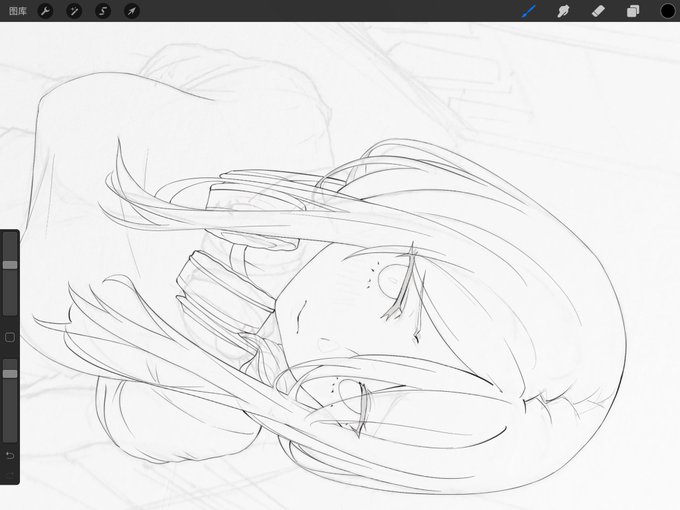Select the Smudge finger tool
This screenshot has height=510, width=680.
point(563,11)
